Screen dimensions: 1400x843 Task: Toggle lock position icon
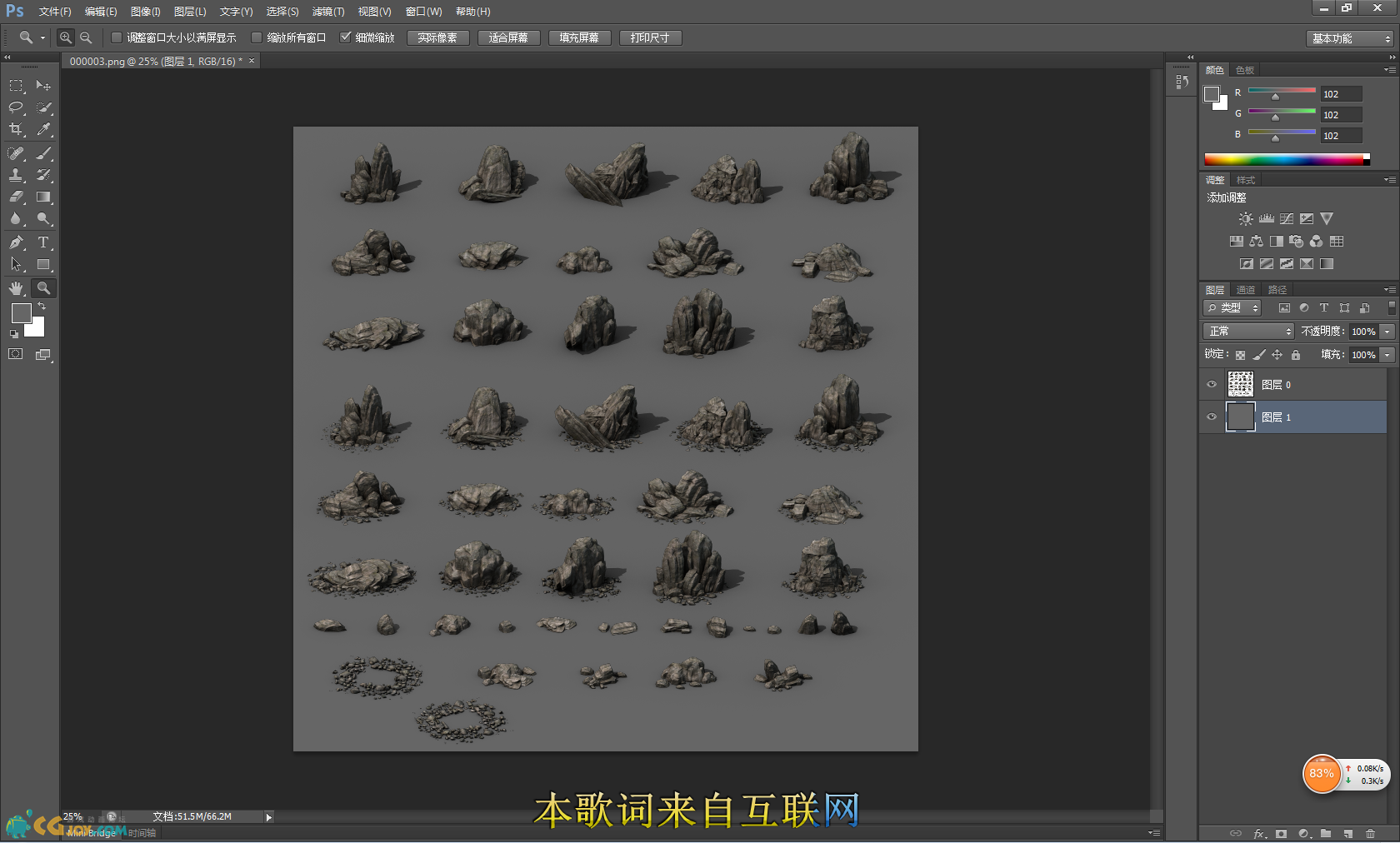click(x=1277, y=355)
